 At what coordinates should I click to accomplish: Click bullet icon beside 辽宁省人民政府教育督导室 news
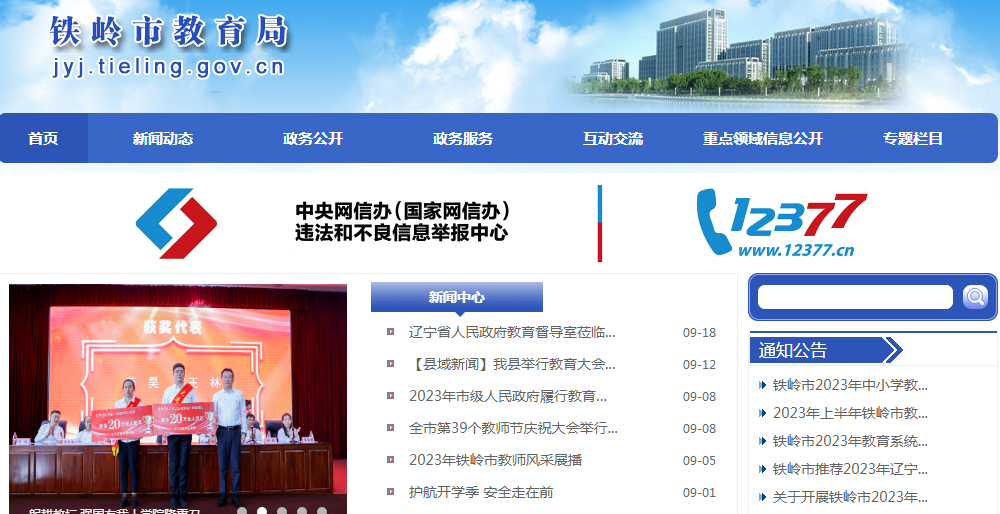[x=390, y=332]
